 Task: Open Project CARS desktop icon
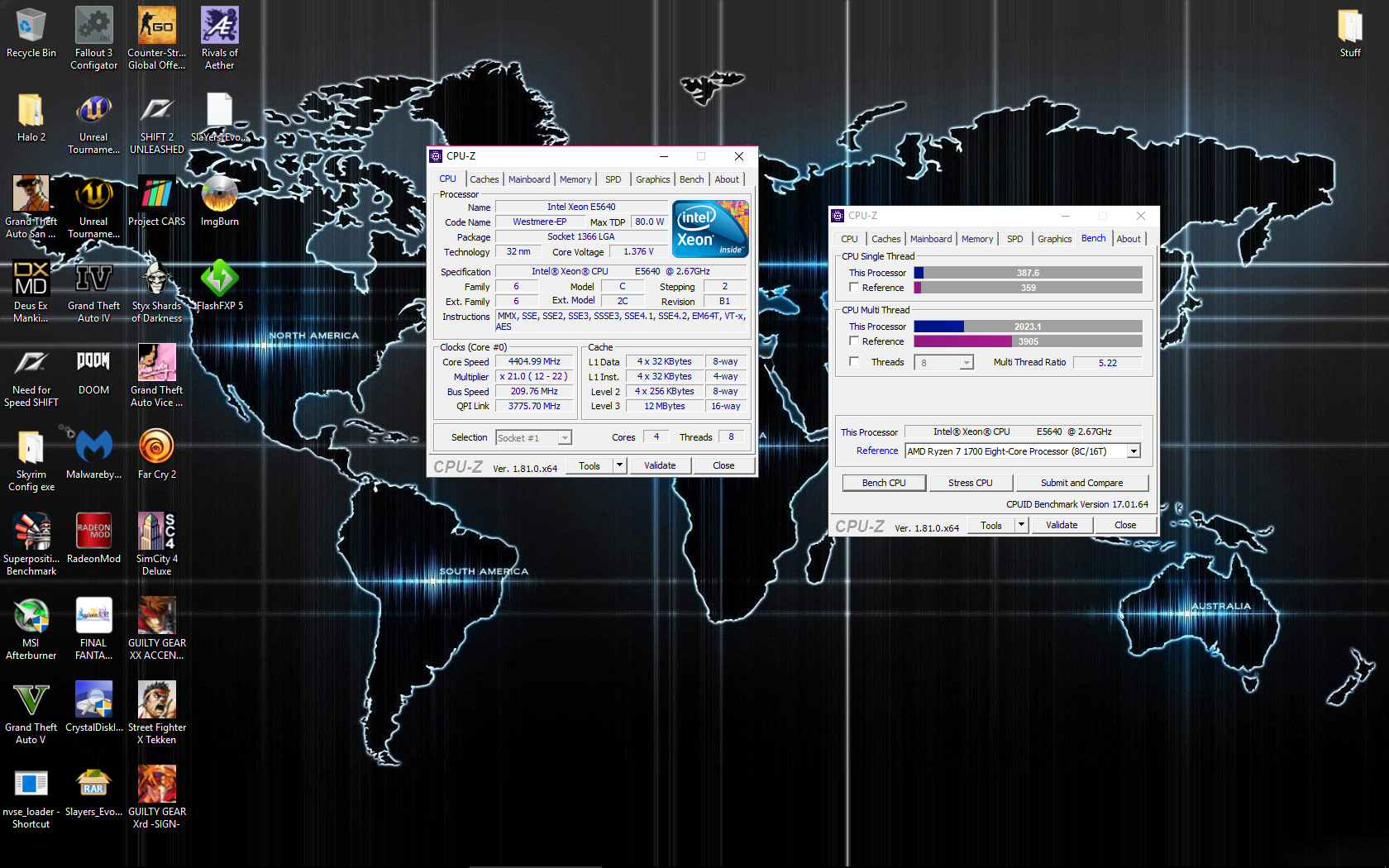pos(157,201)
